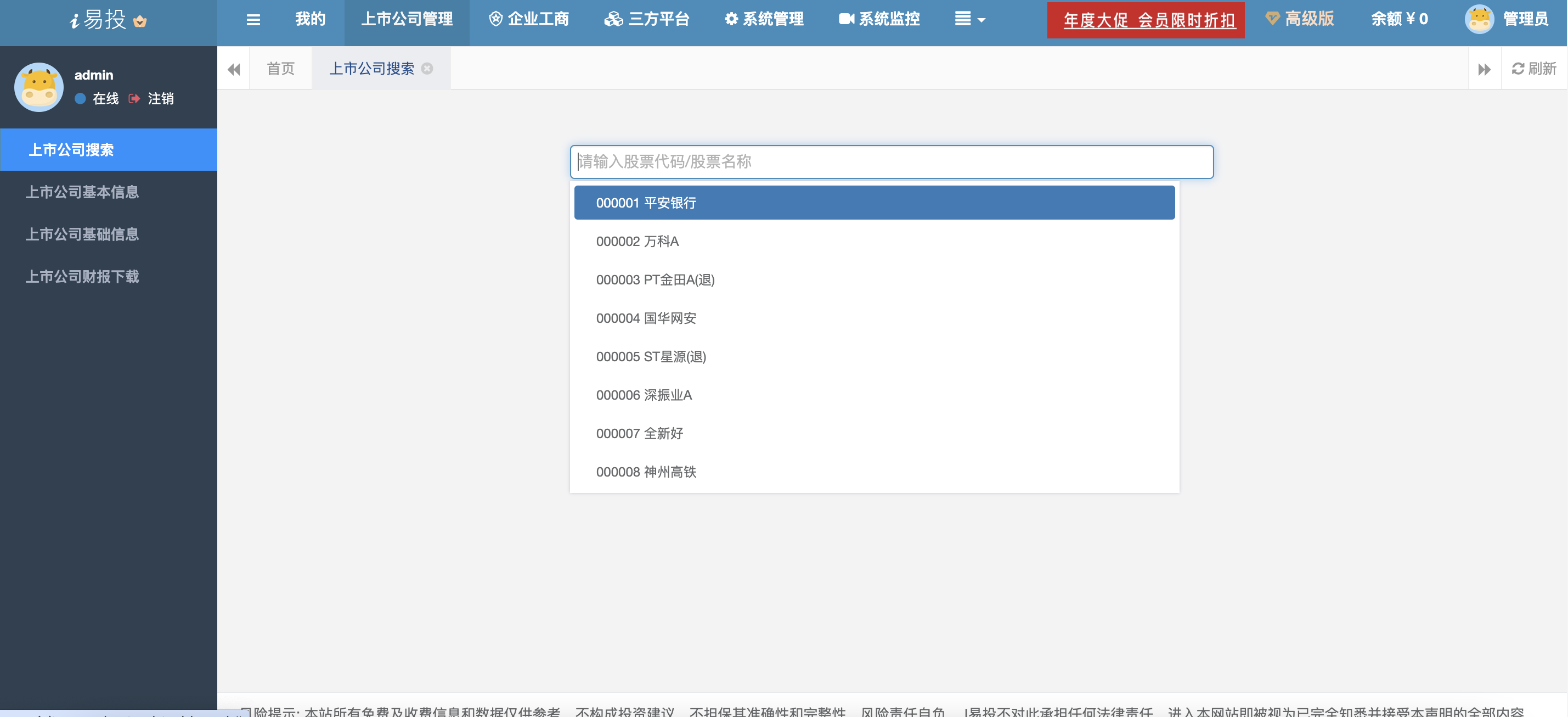1568x717 pixels.
Task: Open the 系统监控 menu
Action: pos(879,20)
